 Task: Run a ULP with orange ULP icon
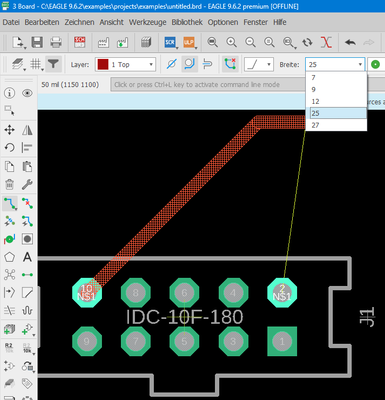[189, 42]
